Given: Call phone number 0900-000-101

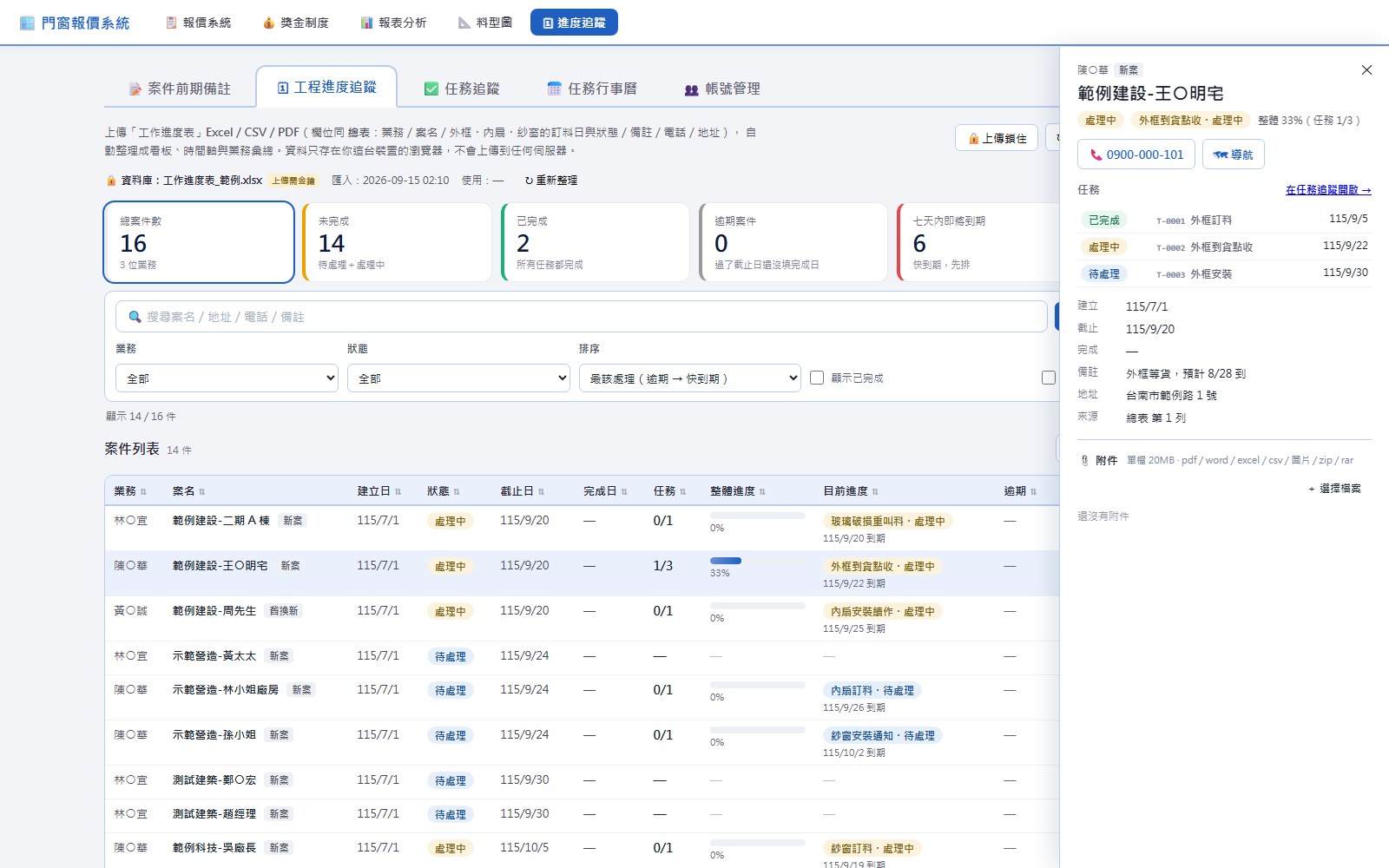Looking at the screenshot, I should click(x=1136, y=155).
